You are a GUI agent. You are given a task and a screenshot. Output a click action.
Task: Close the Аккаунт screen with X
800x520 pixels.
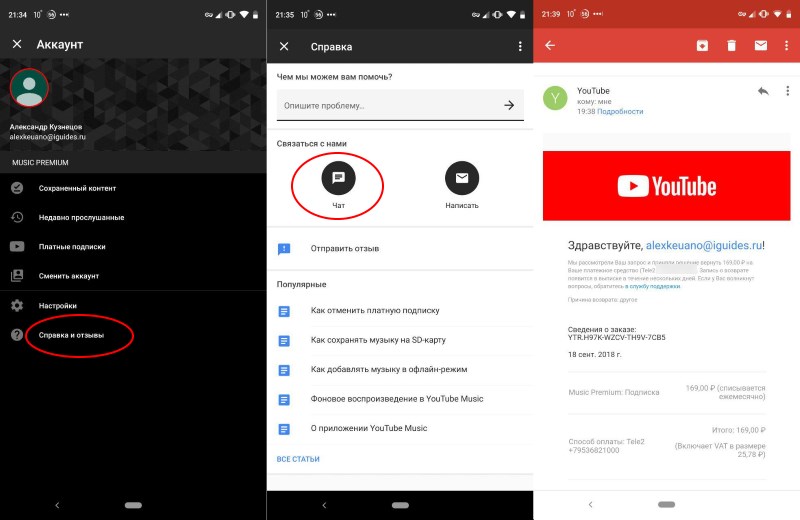[17, 44]
